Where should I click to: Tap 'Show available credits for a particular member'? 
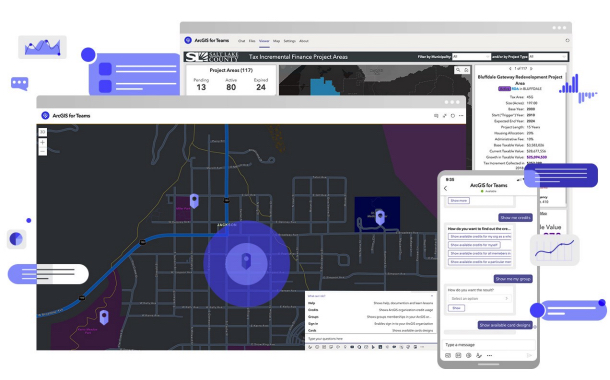click(x=480, y=262)
